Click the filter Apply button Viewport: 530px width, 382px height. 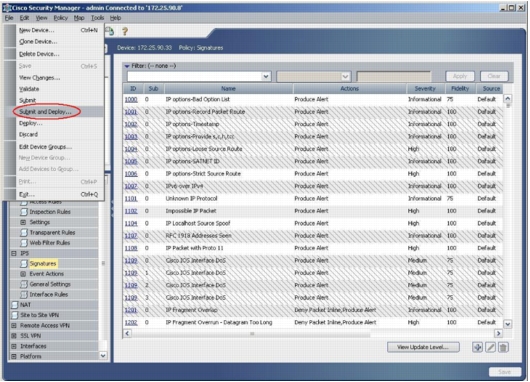460,76
